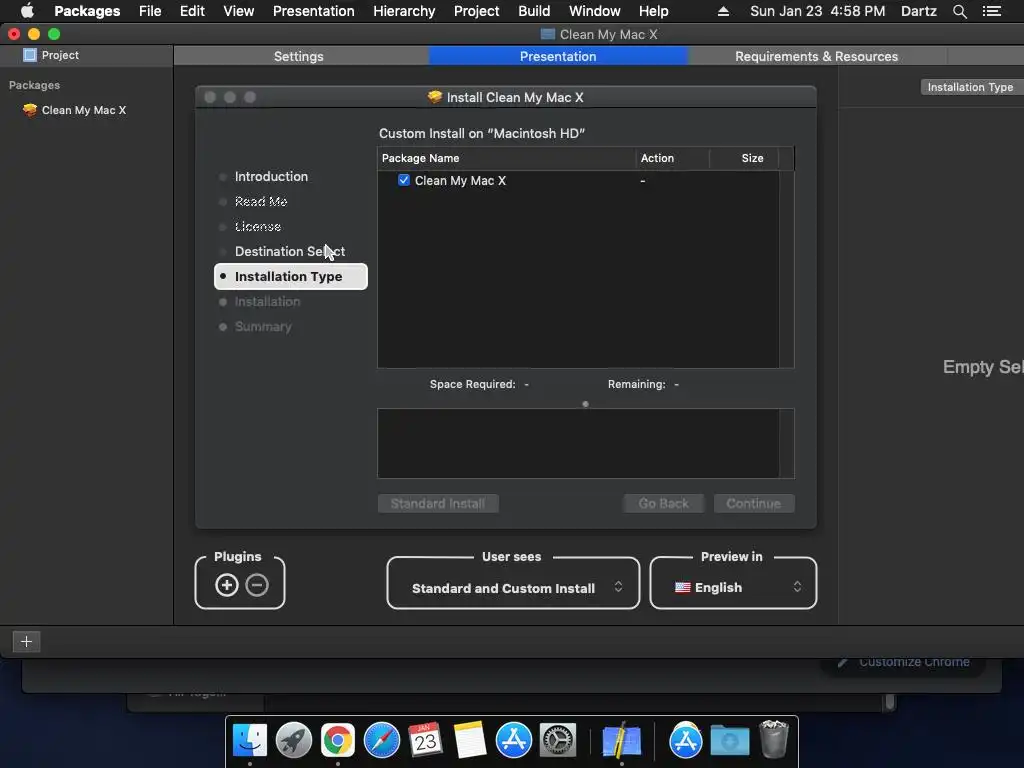Viewport: 1024px width, 768px height.
Task: Click the Installation Type label at top right
Action: (x=970, y=87)
